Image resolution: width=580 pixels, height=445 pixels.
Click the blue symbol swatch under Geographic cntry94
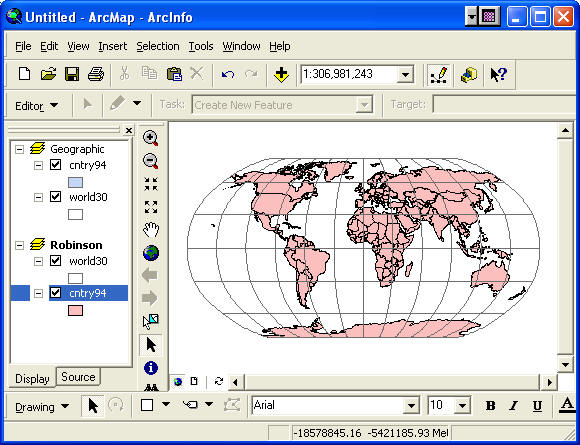click(75, 182)
